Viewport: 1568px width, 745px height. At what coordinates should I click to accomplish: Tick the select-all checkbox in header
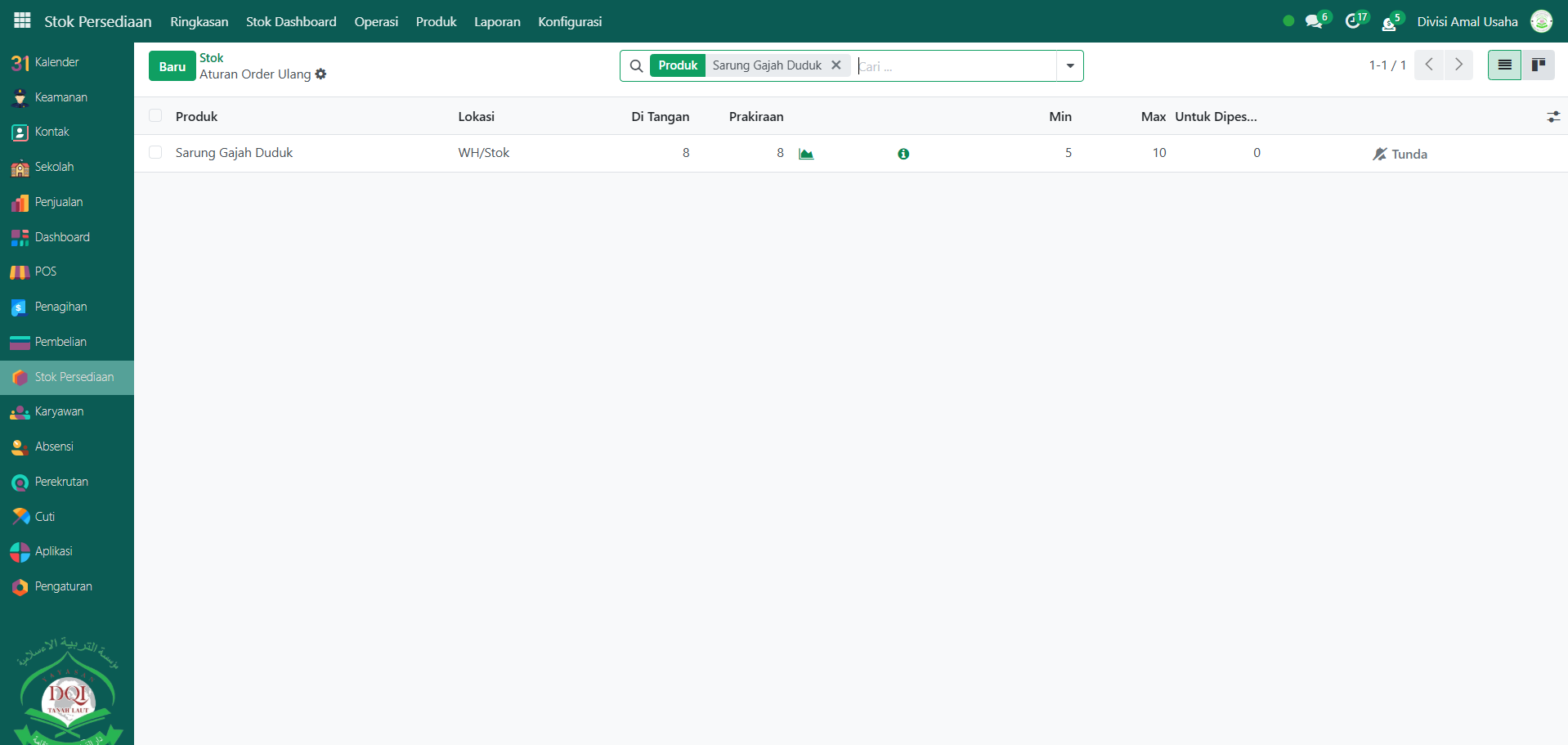coord(155,116)
